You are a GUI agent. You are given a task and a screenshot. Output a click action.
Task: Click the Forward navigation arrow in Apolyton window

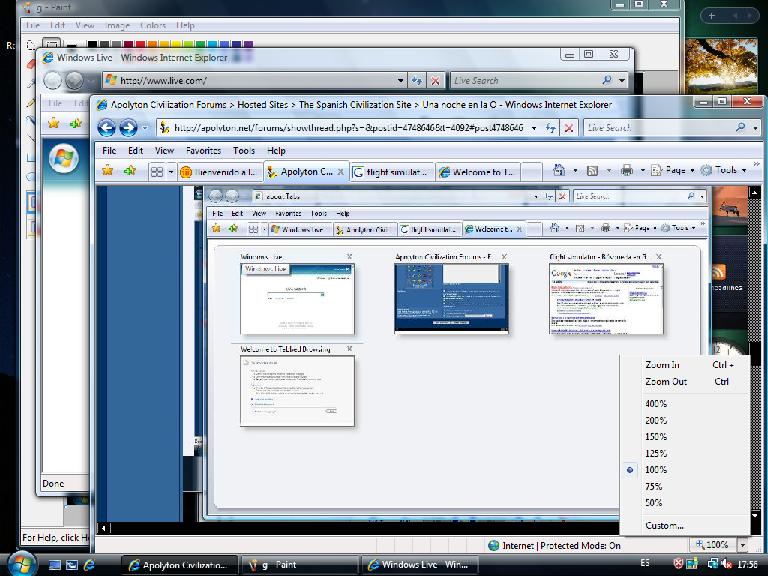click(128, 128)
